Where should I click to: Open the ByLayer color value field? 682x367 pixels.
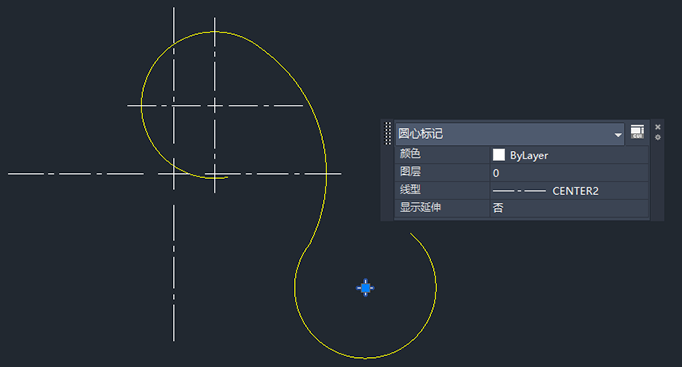569,155
